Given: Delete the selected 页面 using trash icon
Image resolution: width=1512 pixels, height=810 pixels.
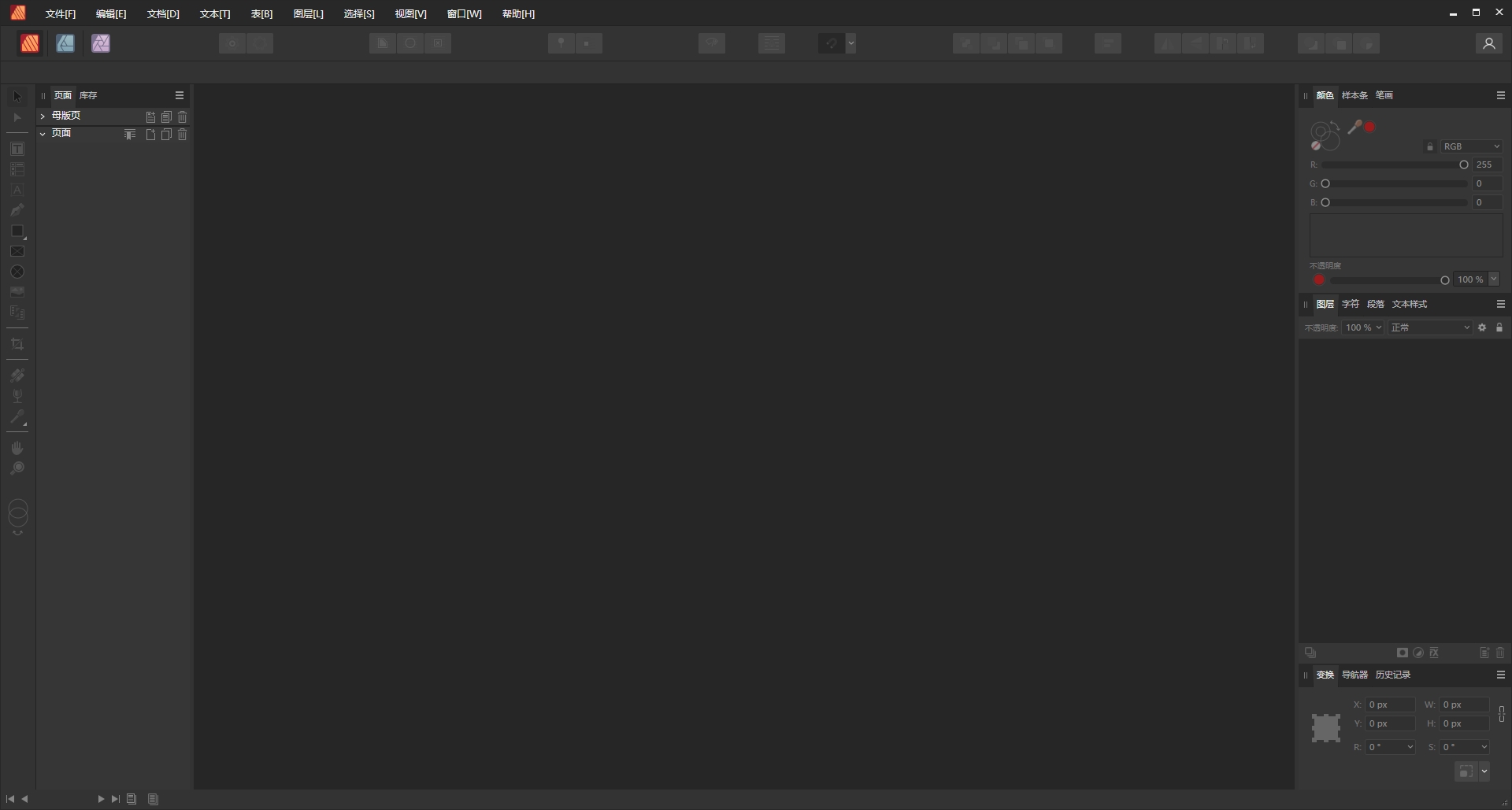Looking at the screenshot, I should coord(183,135).
